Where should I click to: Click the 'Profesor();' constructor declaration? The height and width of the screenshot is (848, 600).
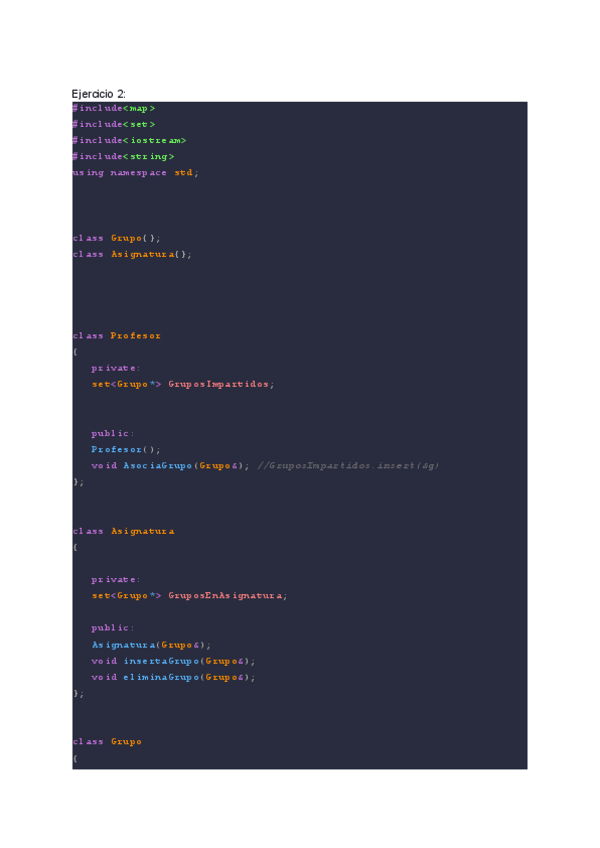(x=126, y=449)
